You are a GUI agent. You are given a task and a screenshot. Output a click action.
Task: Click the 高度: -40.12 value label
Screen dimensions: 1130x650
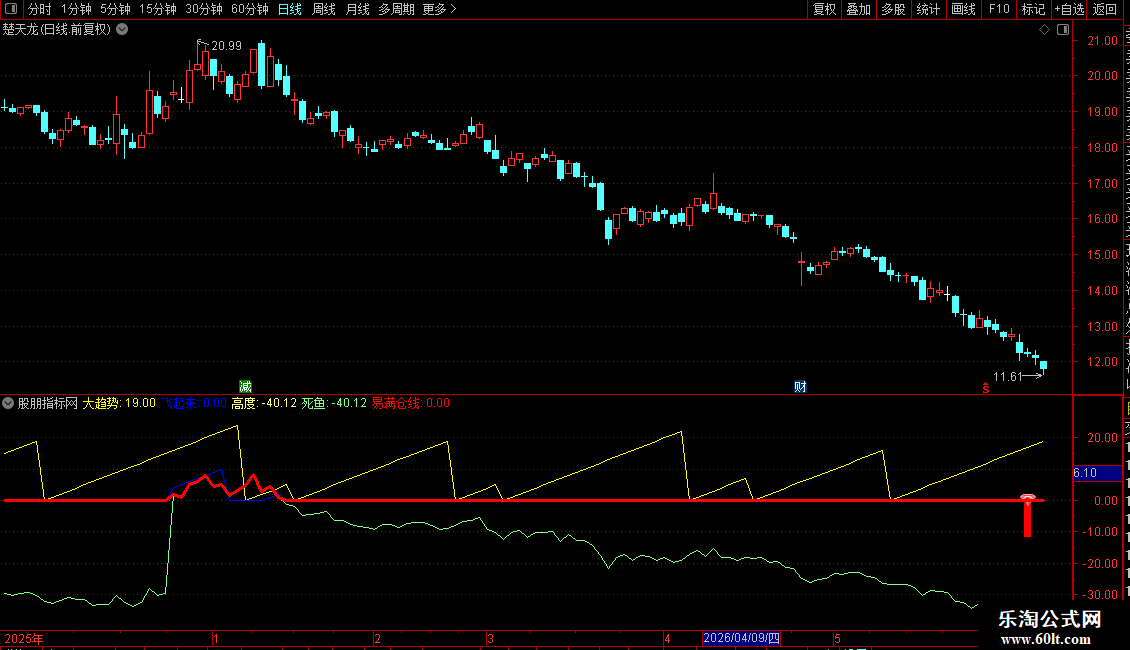(x=264, y=404)
